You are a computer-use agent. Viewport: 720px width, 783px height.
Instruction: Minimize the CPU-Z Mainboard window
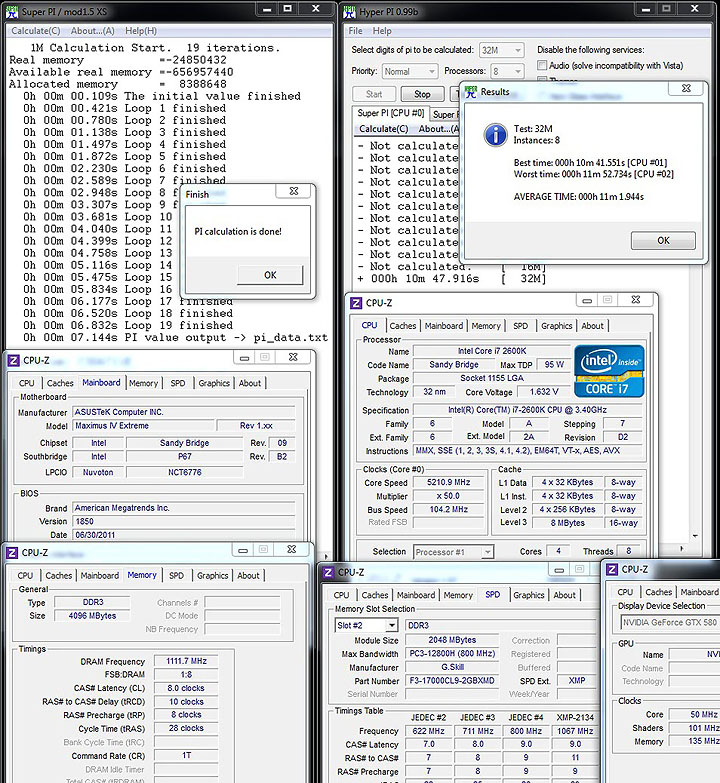(244, 357)
